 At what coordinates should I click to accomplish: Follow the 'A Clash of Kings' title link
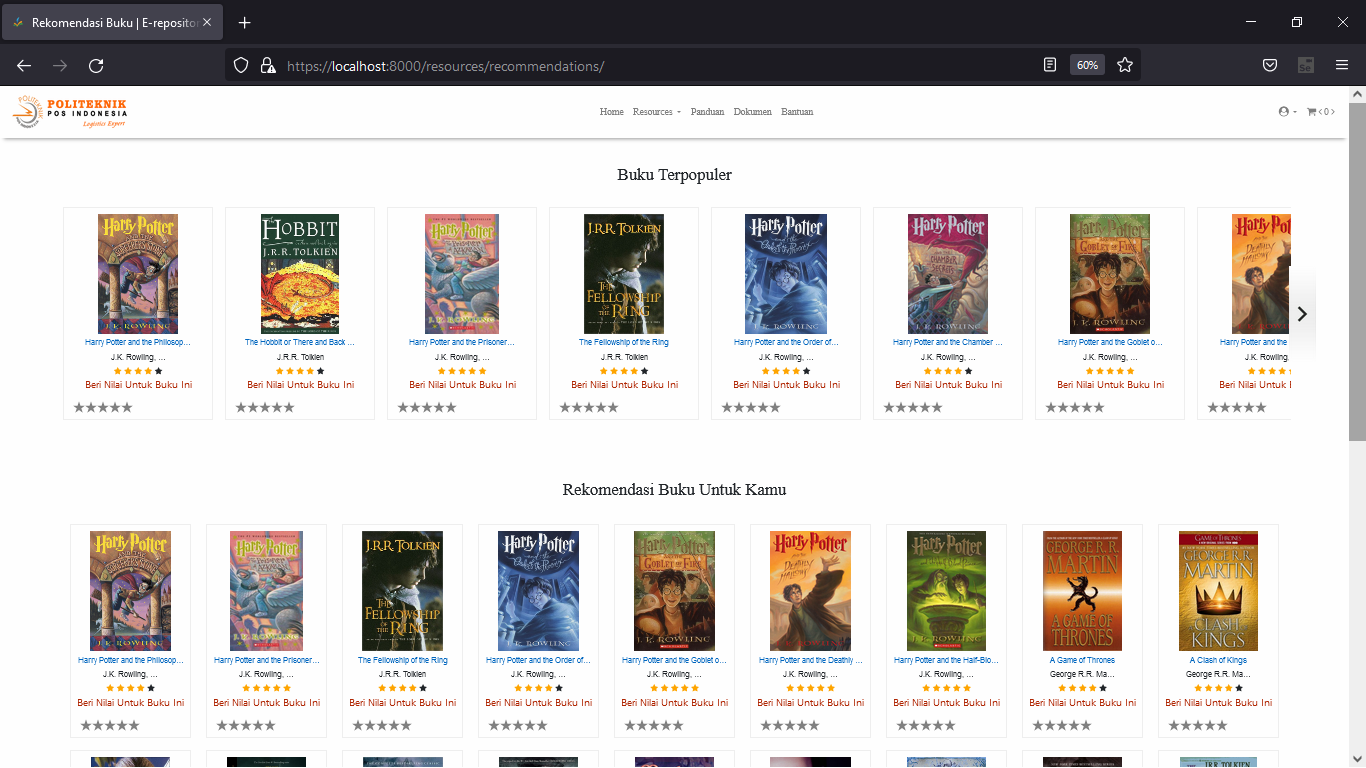pos(1219,660)
